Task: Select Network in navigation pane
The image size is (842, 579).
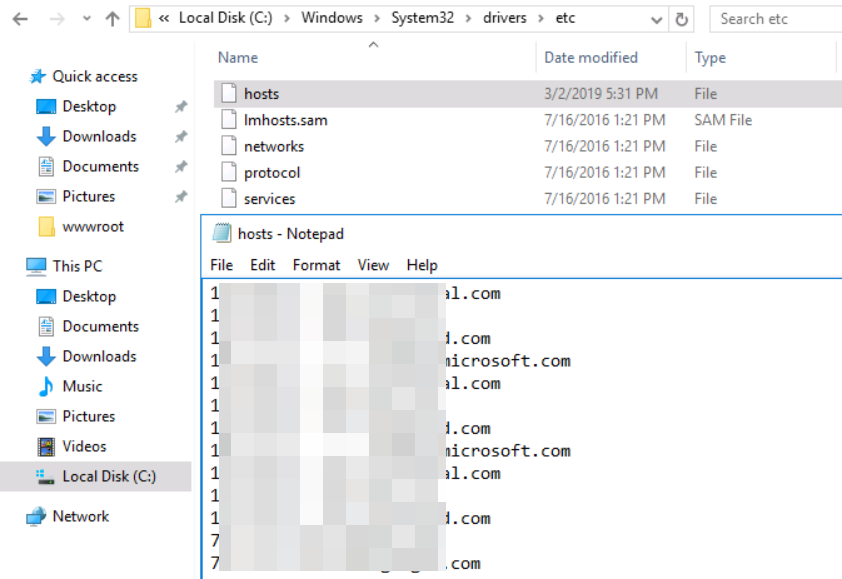Action: pyautogui.click(x=81, y=517)
